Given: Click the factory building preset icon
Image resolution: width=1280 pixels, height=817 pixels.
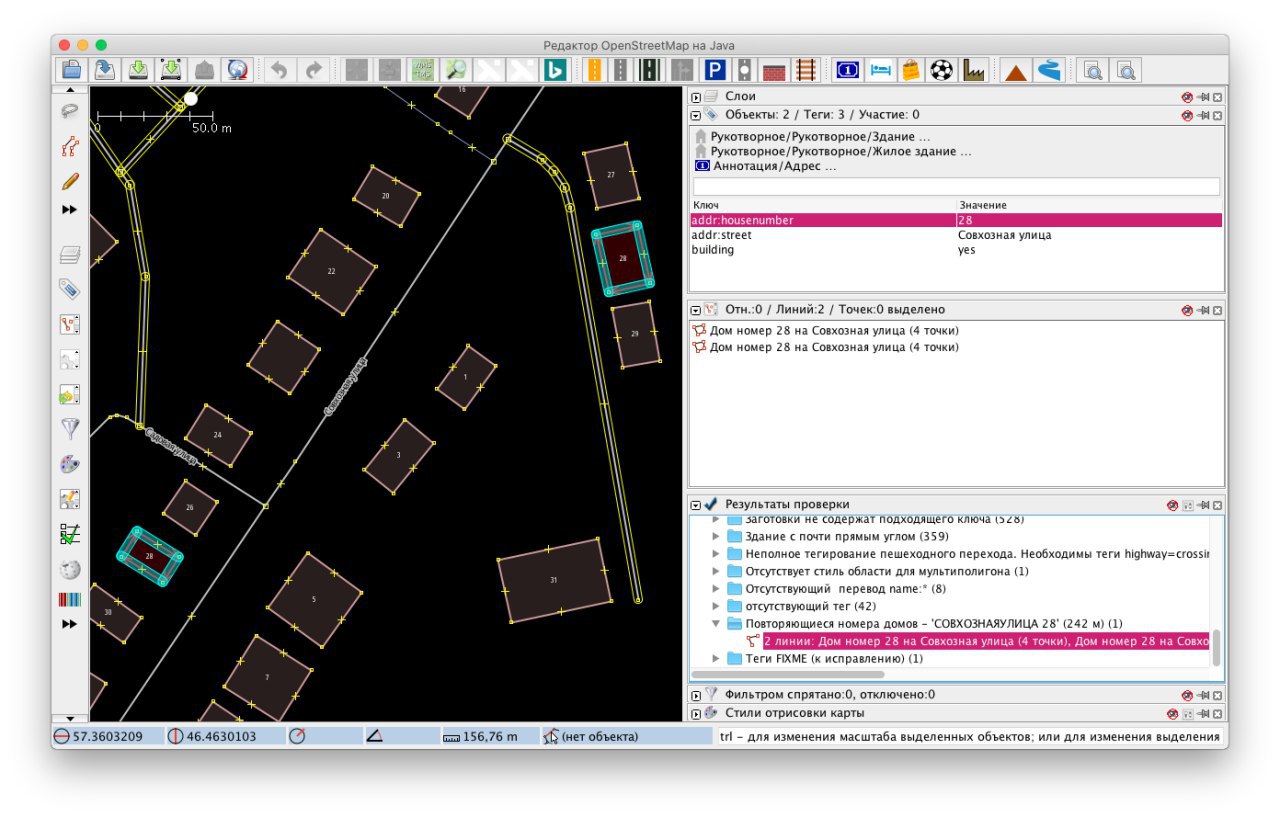Looking at the screenshot, I should (973, 70).
